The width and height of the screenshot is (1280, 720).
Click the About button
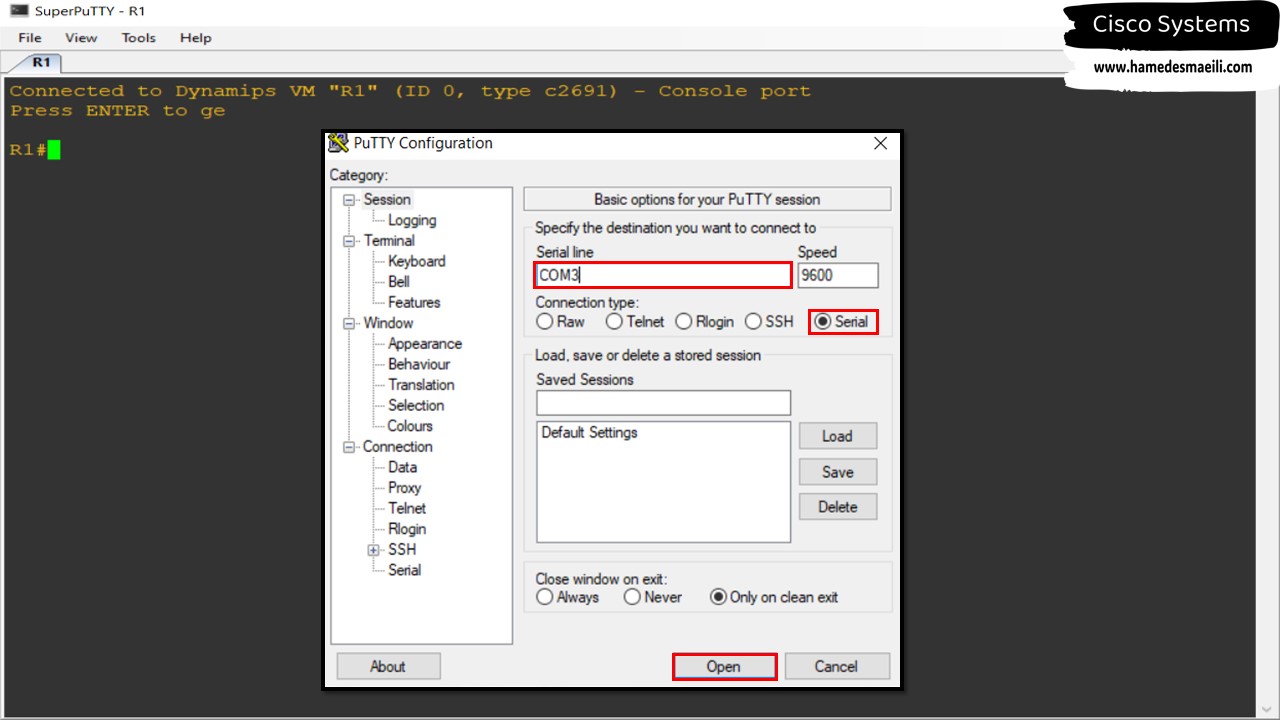point(388,667)
